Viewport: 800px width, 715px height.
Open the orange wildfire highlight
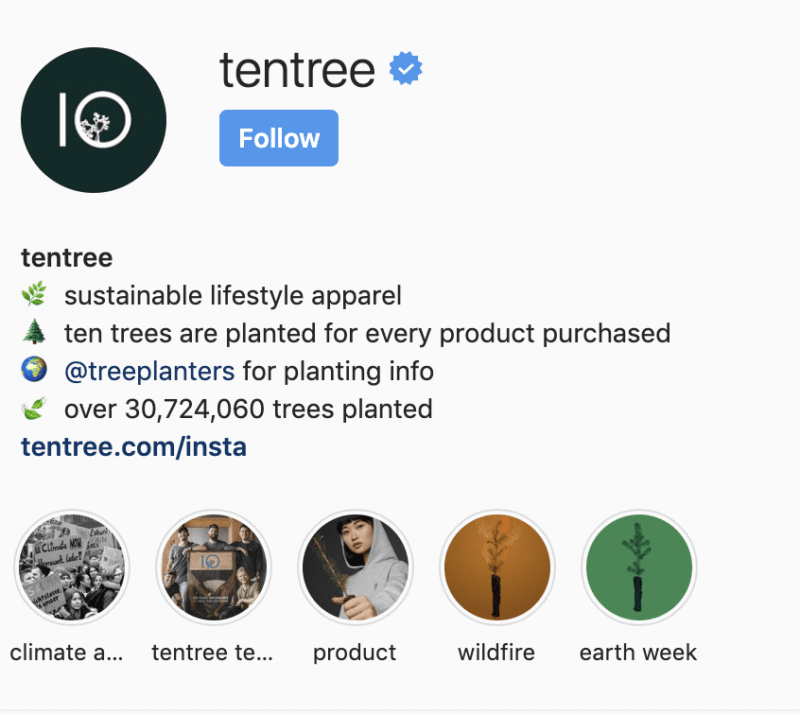[x=497, y=567]
